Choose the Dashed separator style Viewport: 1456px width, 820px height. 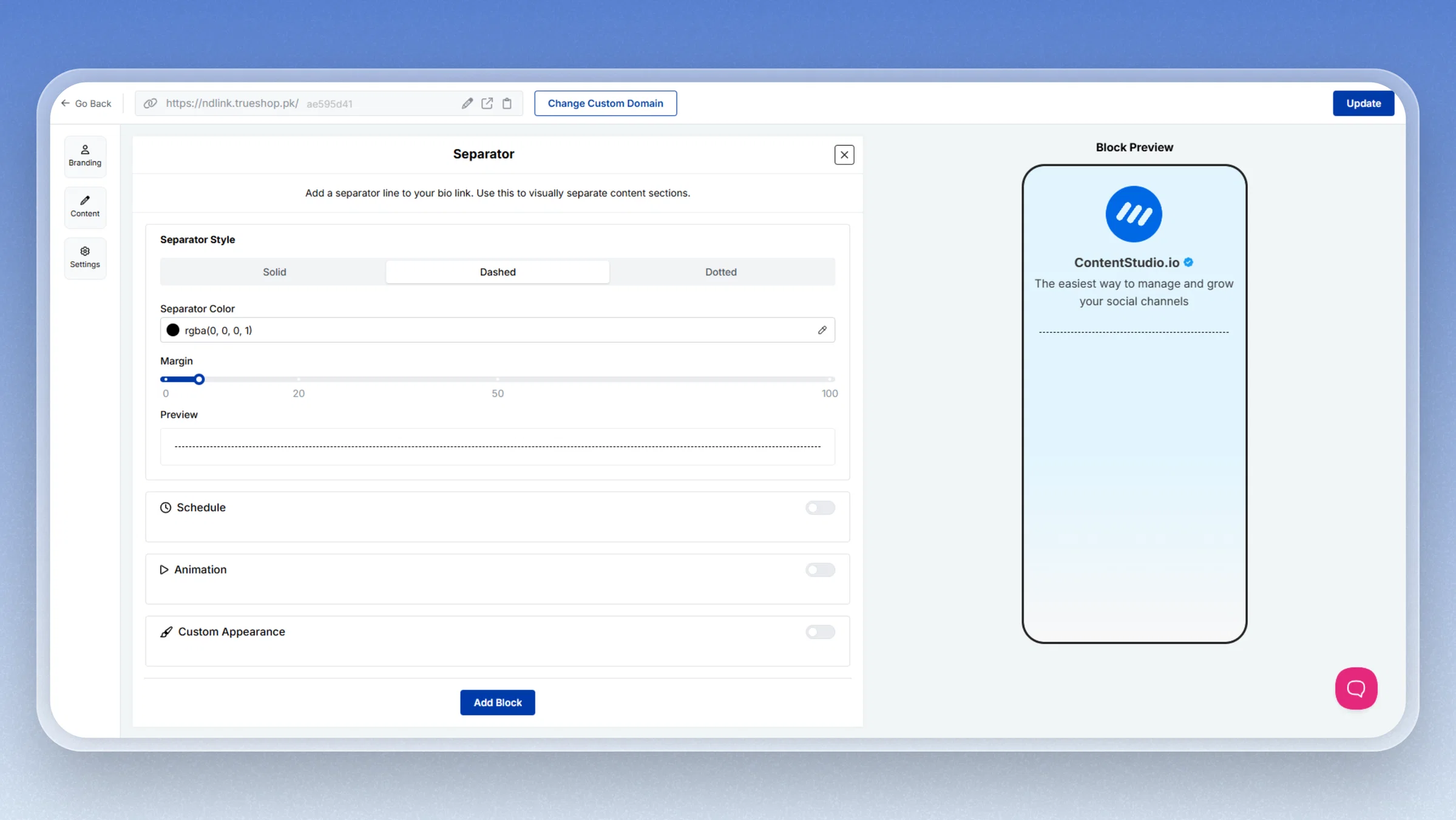(x=498, y=272)
